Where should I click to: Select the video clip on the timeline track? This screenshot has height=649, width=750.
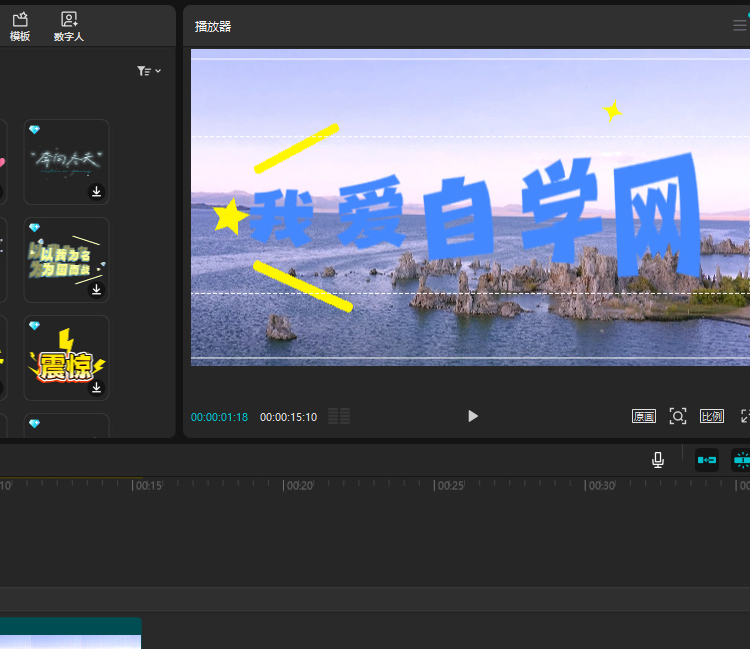click(x=70, y=633)
